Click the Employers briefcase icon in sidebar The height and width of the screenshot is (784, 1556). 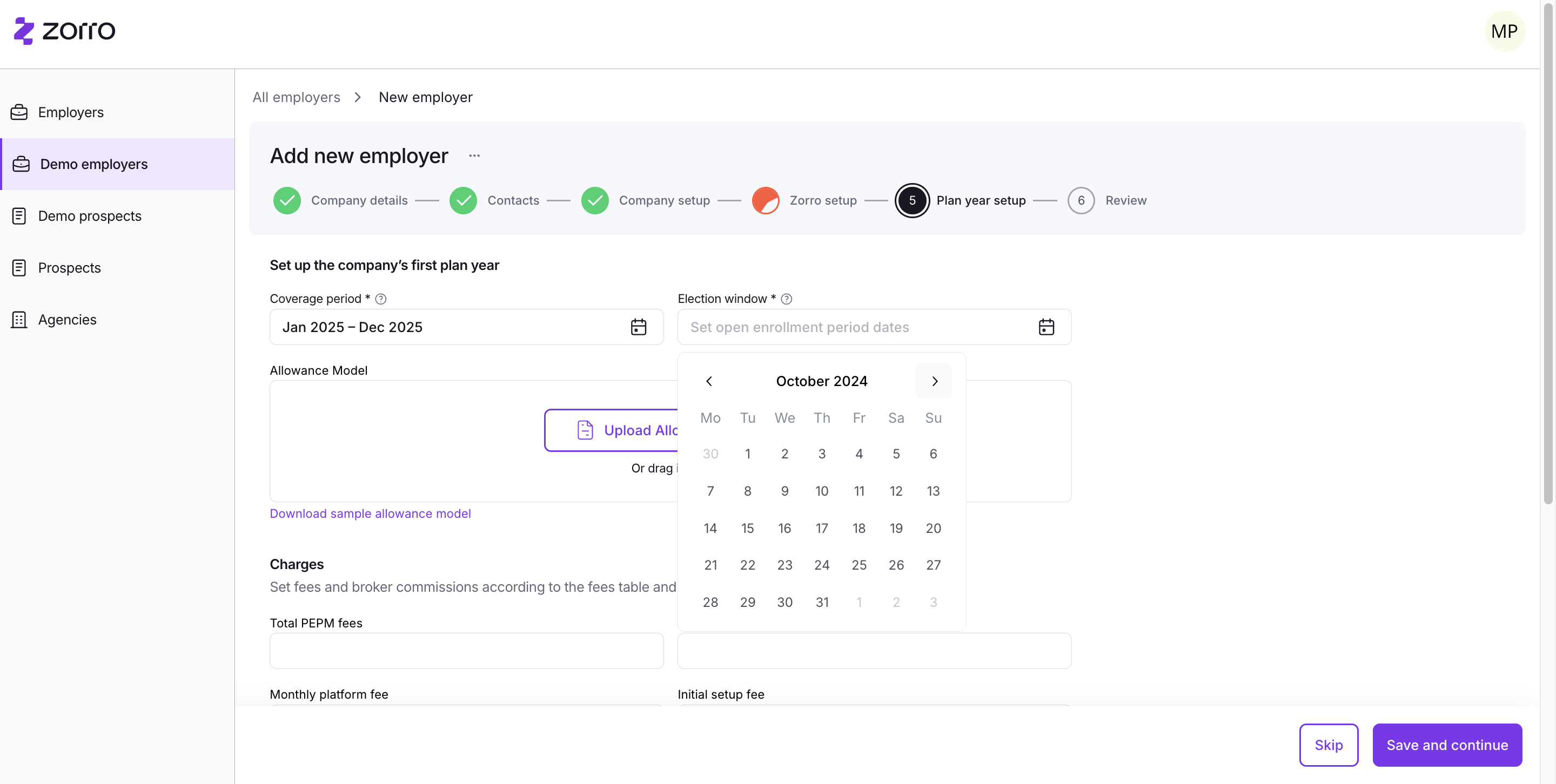(x=19, y=112)
